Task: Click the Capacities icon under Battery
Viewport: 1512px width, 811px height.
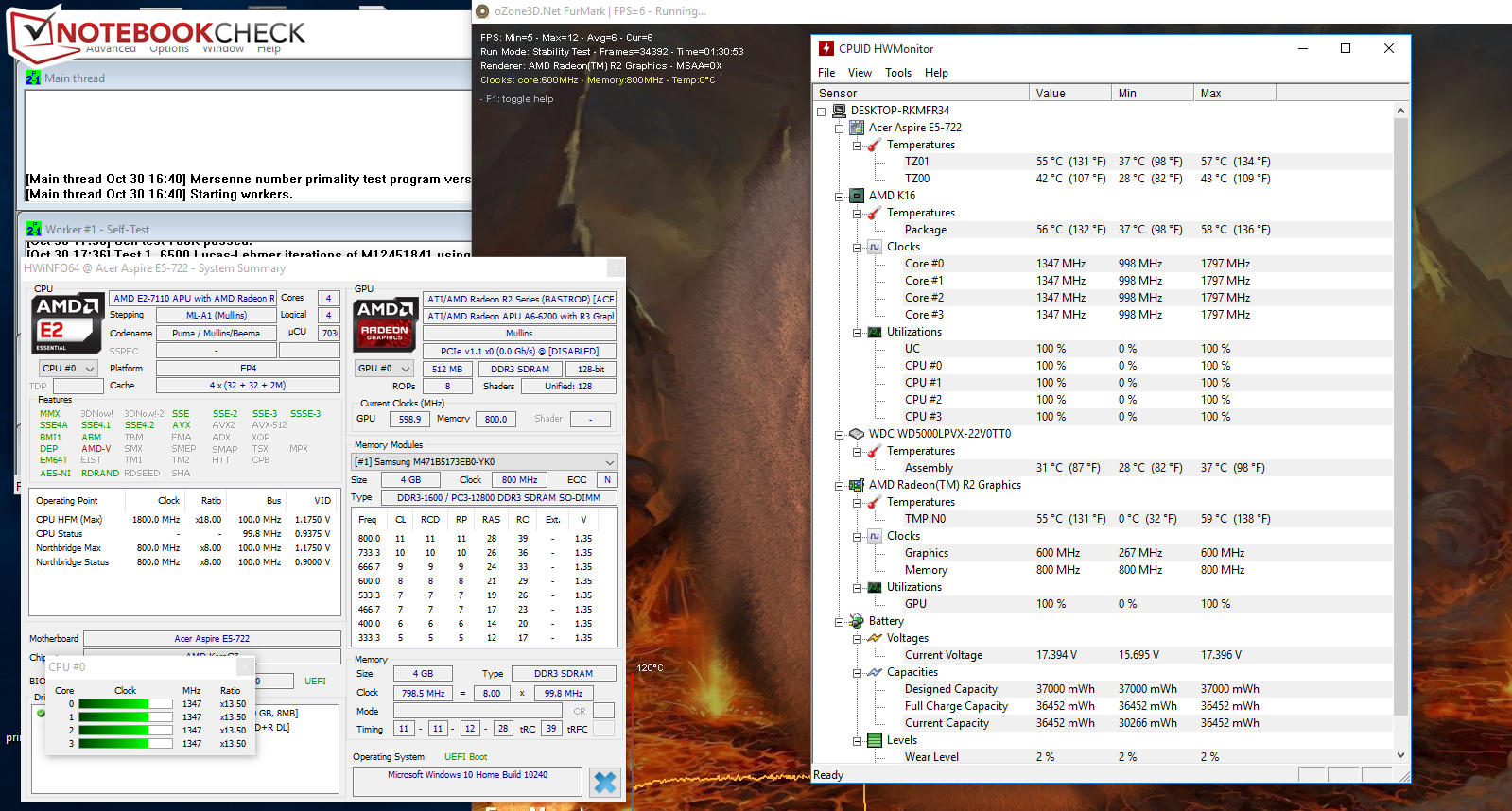Action: (875, 672)
